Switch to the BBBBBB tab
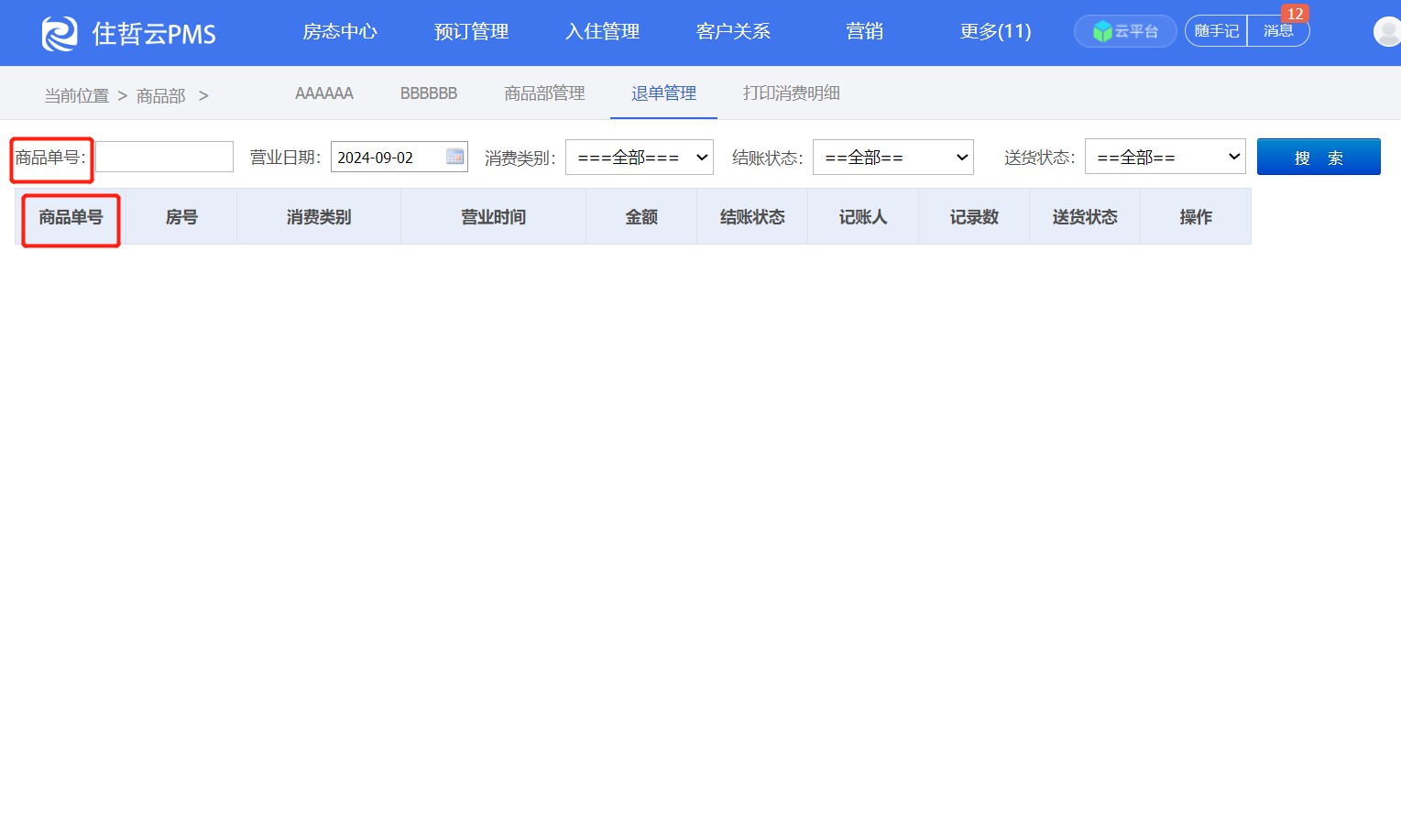 [429, 93]
